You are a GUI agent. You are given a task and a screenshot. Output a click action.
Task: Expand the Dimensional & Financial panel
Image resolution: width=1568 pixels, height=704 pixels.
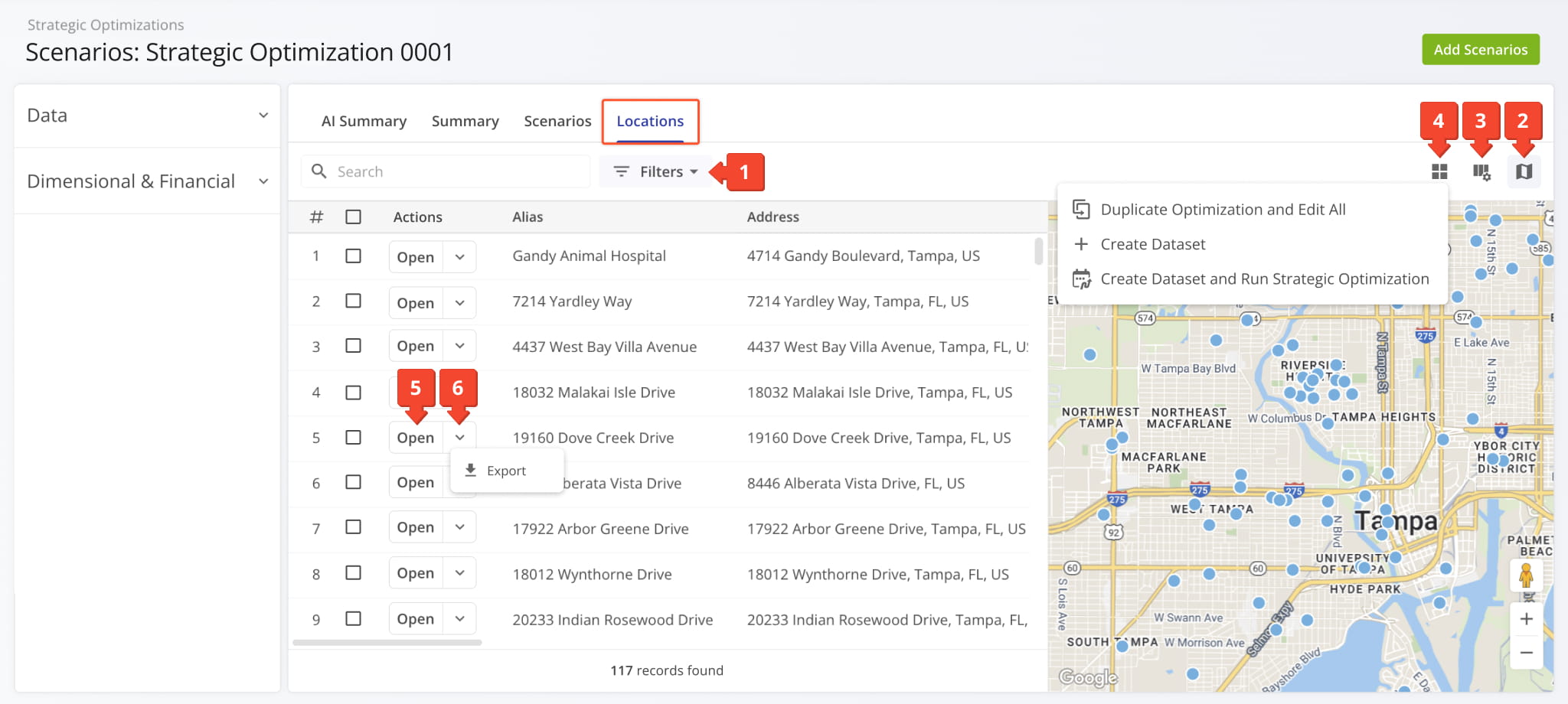pos(147,181)
